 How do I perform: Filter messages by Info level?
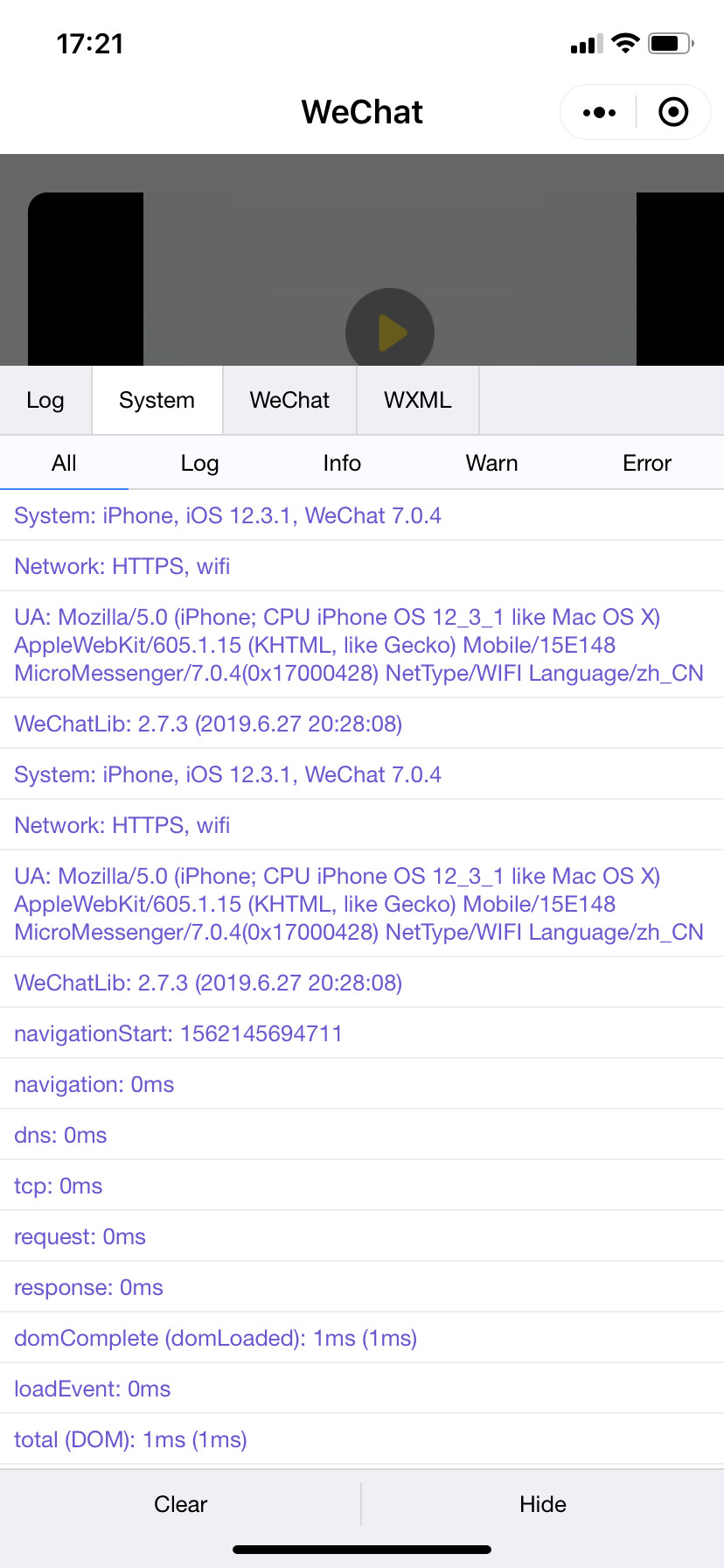tap(342, 464)
